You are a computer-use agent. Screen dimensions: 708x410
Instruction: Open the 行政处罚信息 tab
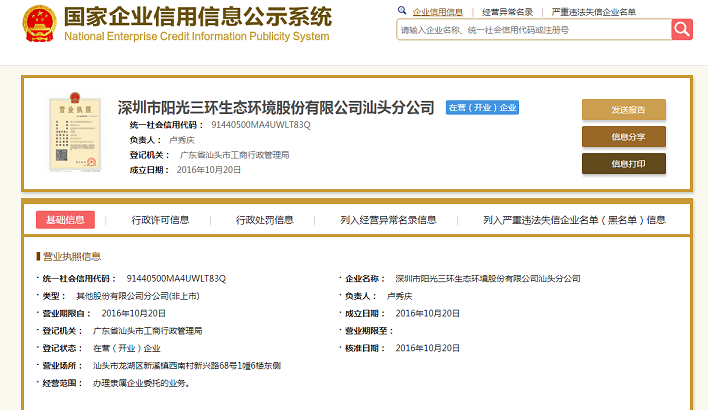point(265,220)
